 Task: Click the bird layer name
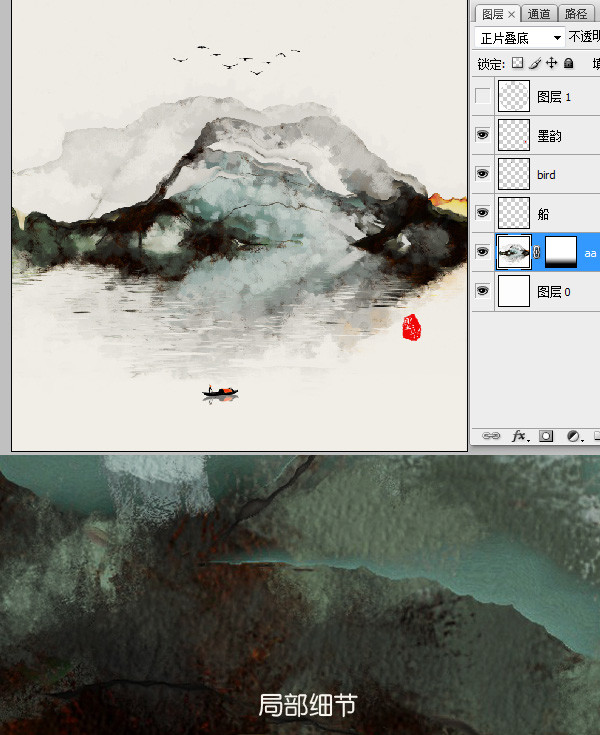546,175
